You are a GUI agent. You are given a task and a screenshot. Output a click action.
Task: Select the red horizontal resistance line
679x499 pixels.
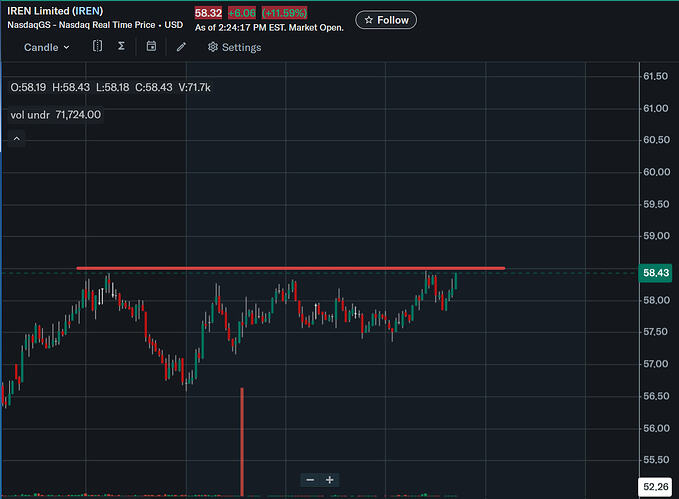(291, 269)
